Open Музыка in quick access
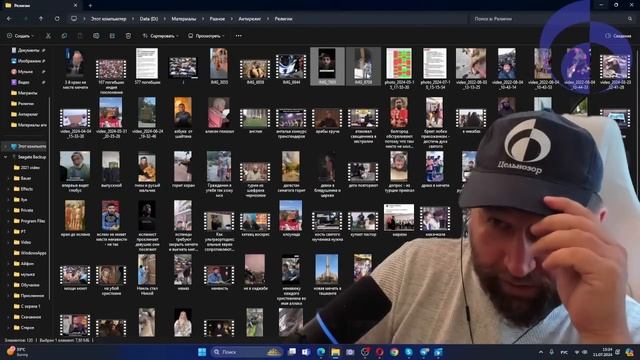Screen dimensions: 640x360 (x=25, y=71)
